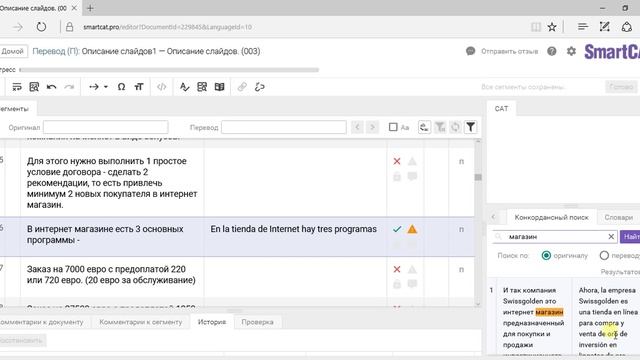Open the filter funnel icon
This screenshot has height=360, width=640.
(471, 127)
